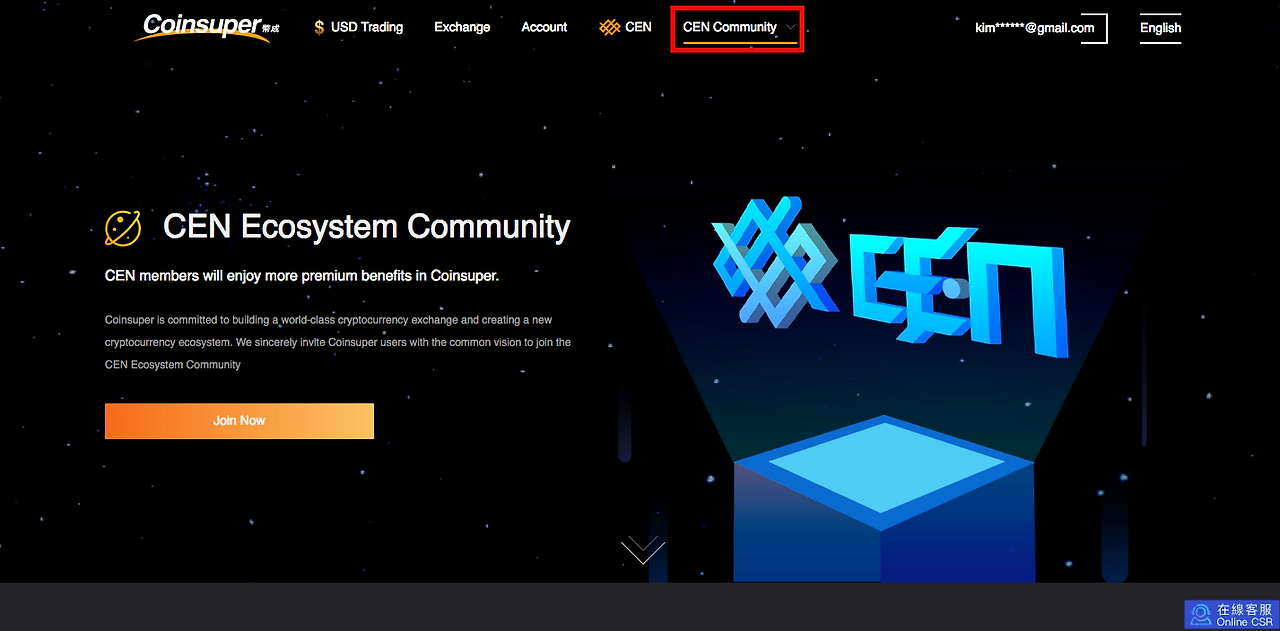
Task: Click the 'CEN members will enjoy more premium benefits' text
Action: coord(302,275)
